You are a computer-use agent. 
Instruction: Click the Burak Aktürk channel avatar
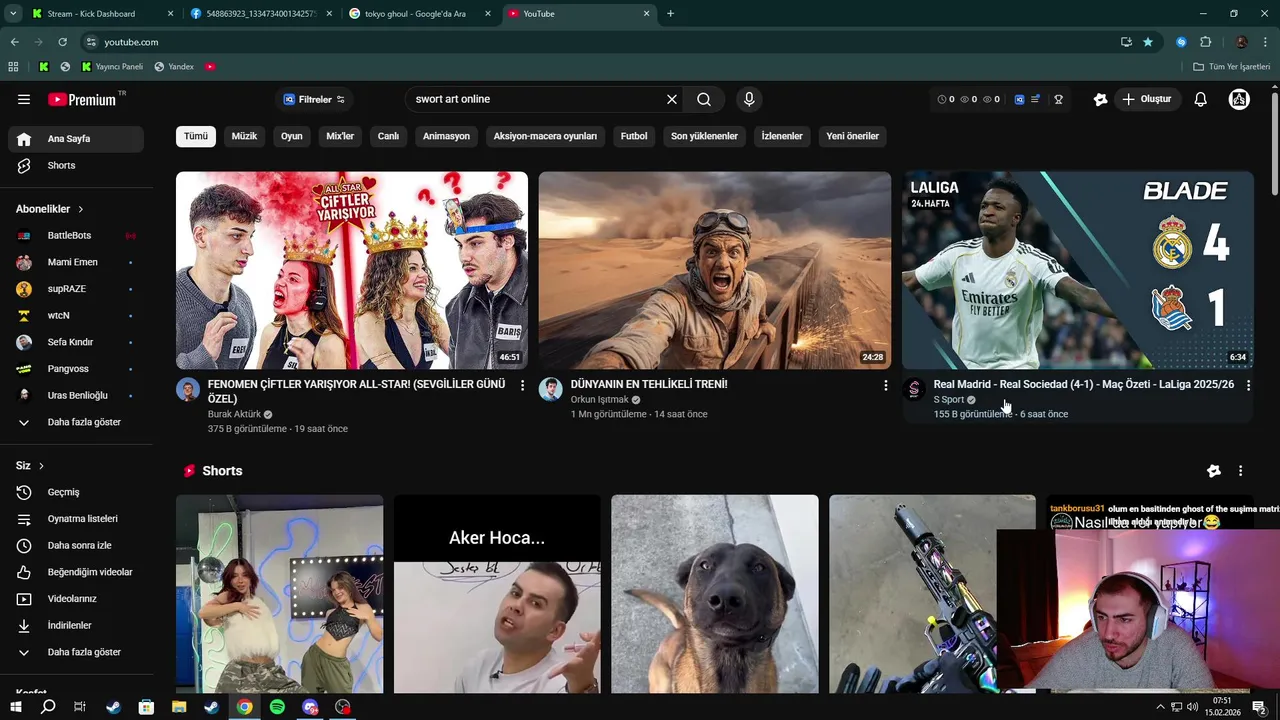(x=188, y=389)
